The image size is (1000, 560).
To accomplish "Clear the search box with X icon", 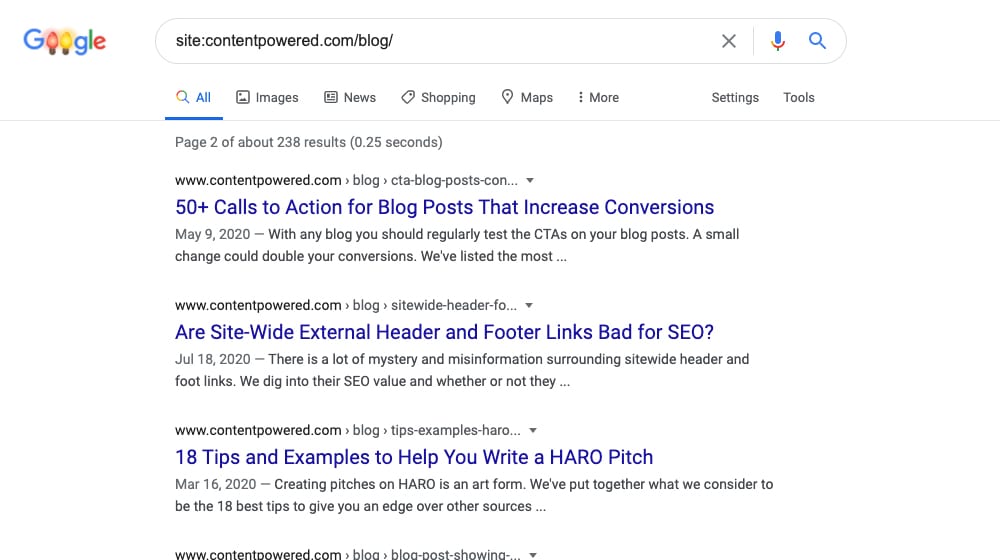I will [x=729, y=41].
